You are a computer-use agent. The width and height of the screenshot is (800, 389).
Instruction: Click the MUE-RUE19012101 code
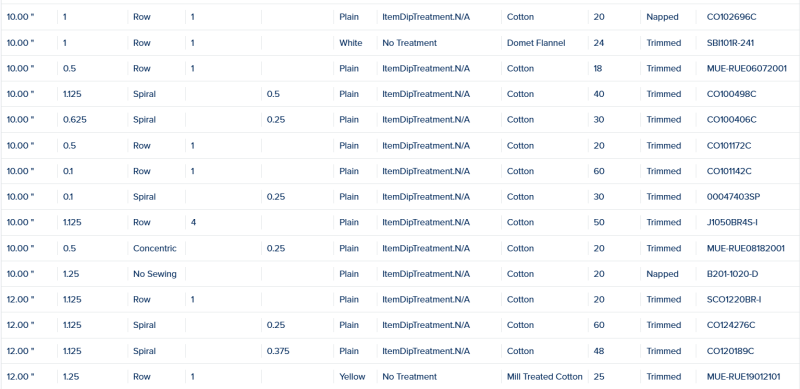pos(746,376)
